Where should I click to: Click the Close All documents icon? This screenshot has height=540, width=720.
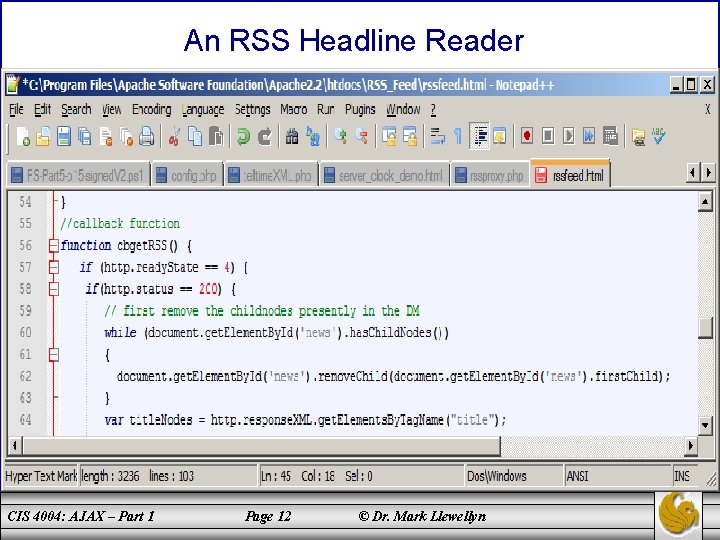(126, 136)
